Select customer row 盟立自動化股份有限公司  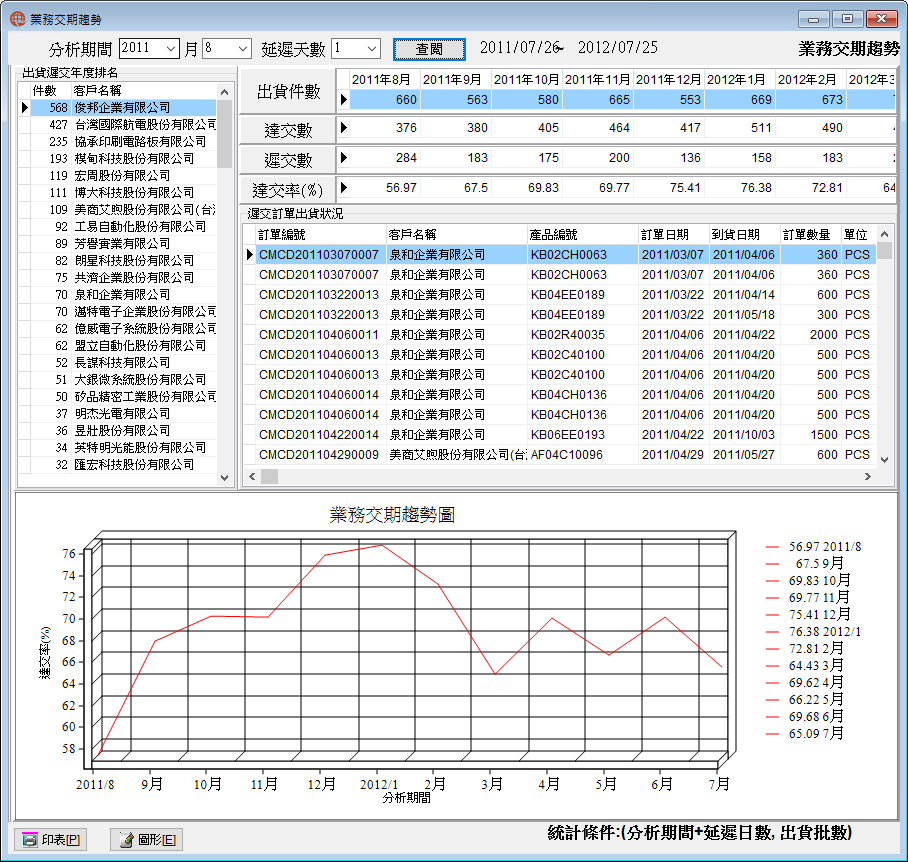pyautogui.click(x=123, y=346)
